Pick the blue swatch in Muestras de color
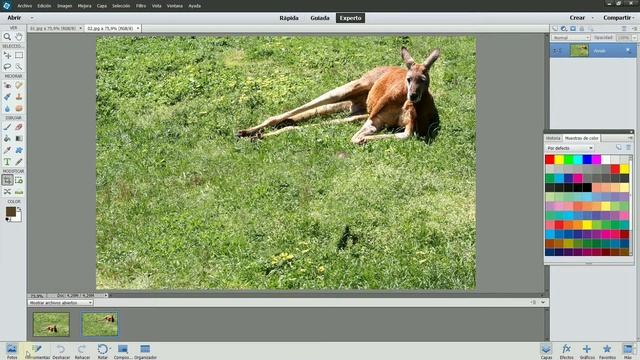 coord(587,159)
